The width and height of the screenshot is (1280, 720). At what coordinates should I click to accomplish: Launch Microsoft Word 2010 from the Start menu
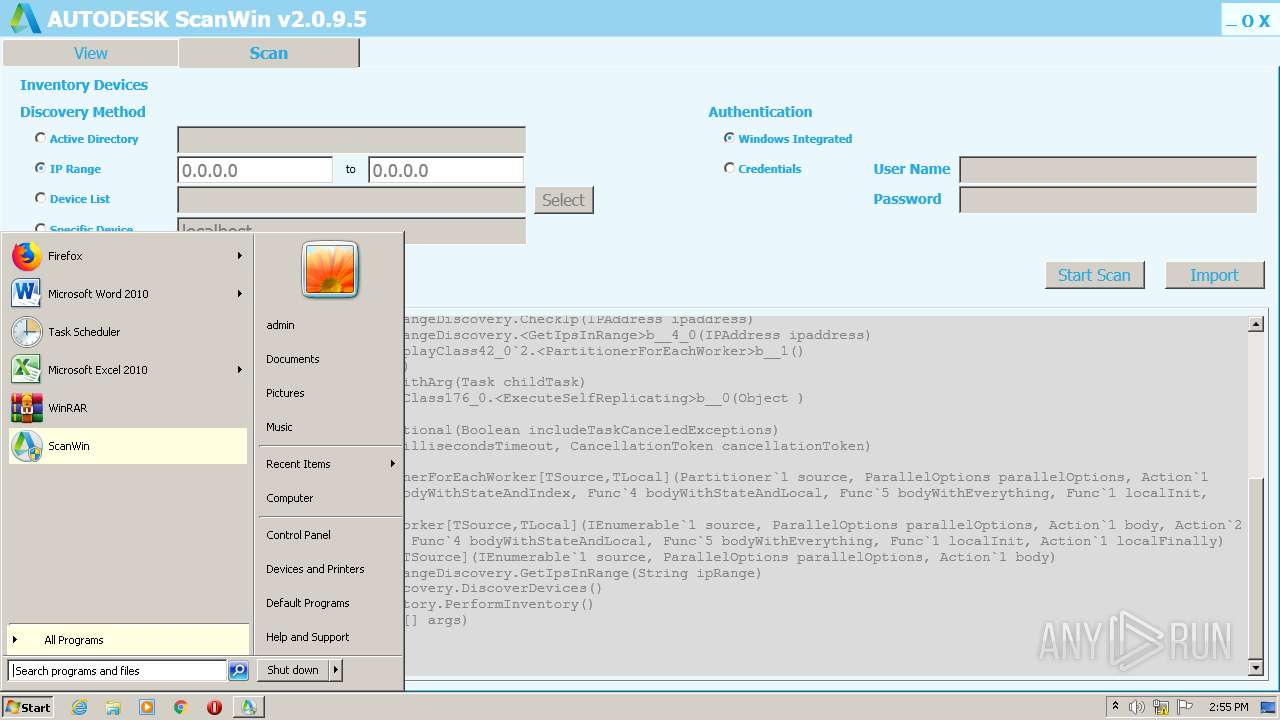click(127, 294)
